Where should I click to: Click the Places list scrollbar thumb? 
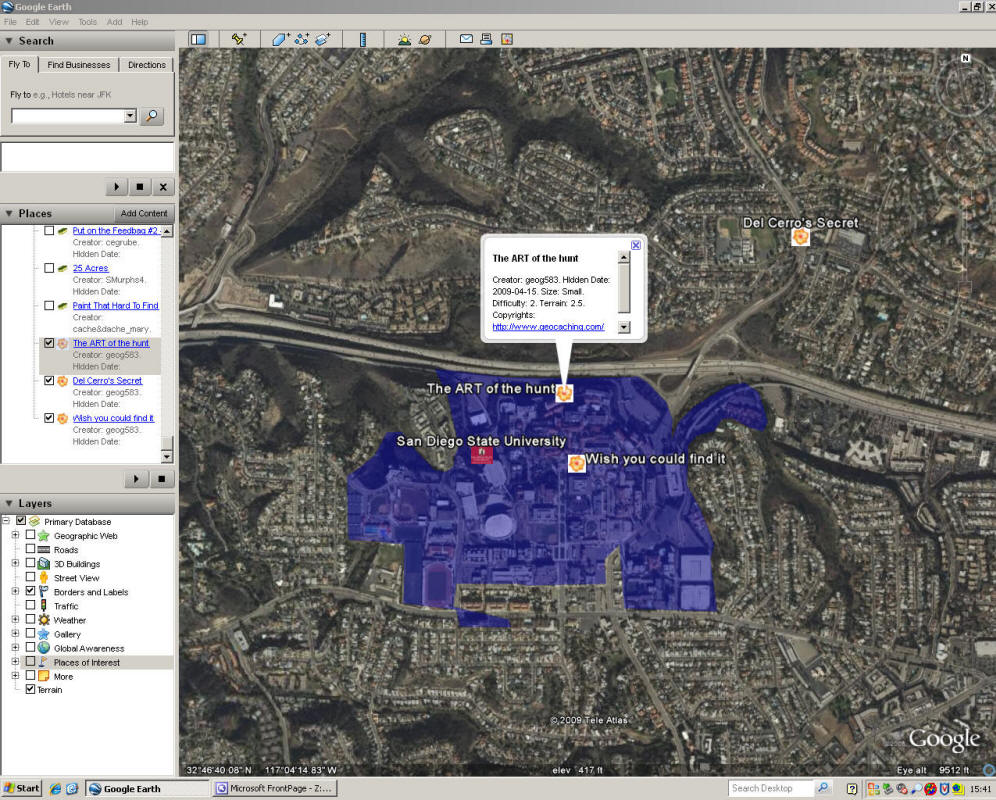tap(167, 443)
